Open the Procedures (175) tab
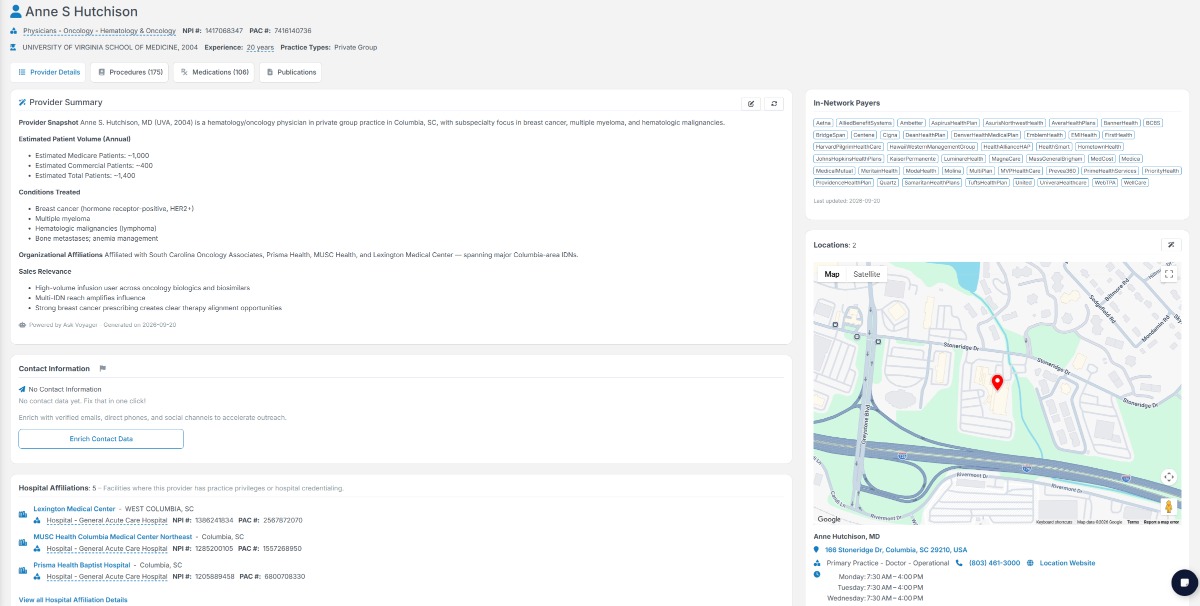 pyautogui.click(x=130, y=72)
